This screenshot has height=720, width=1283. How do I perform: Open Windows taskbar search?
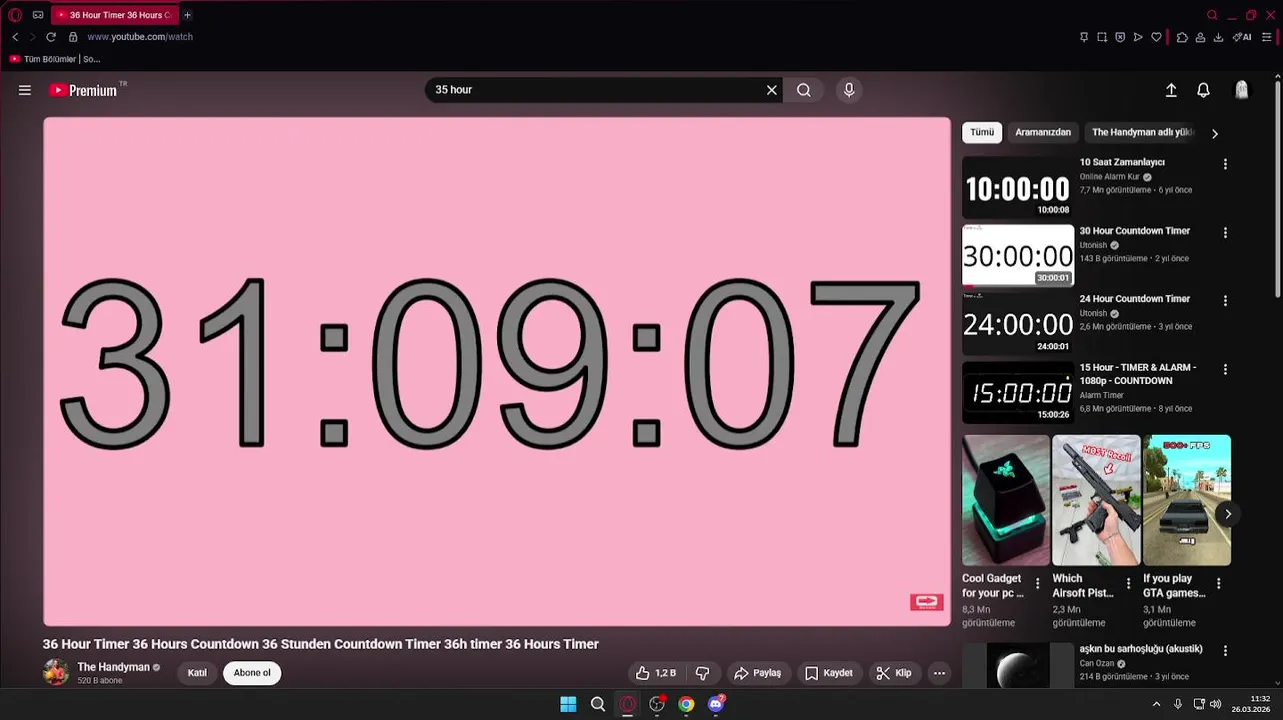point(598,704)
